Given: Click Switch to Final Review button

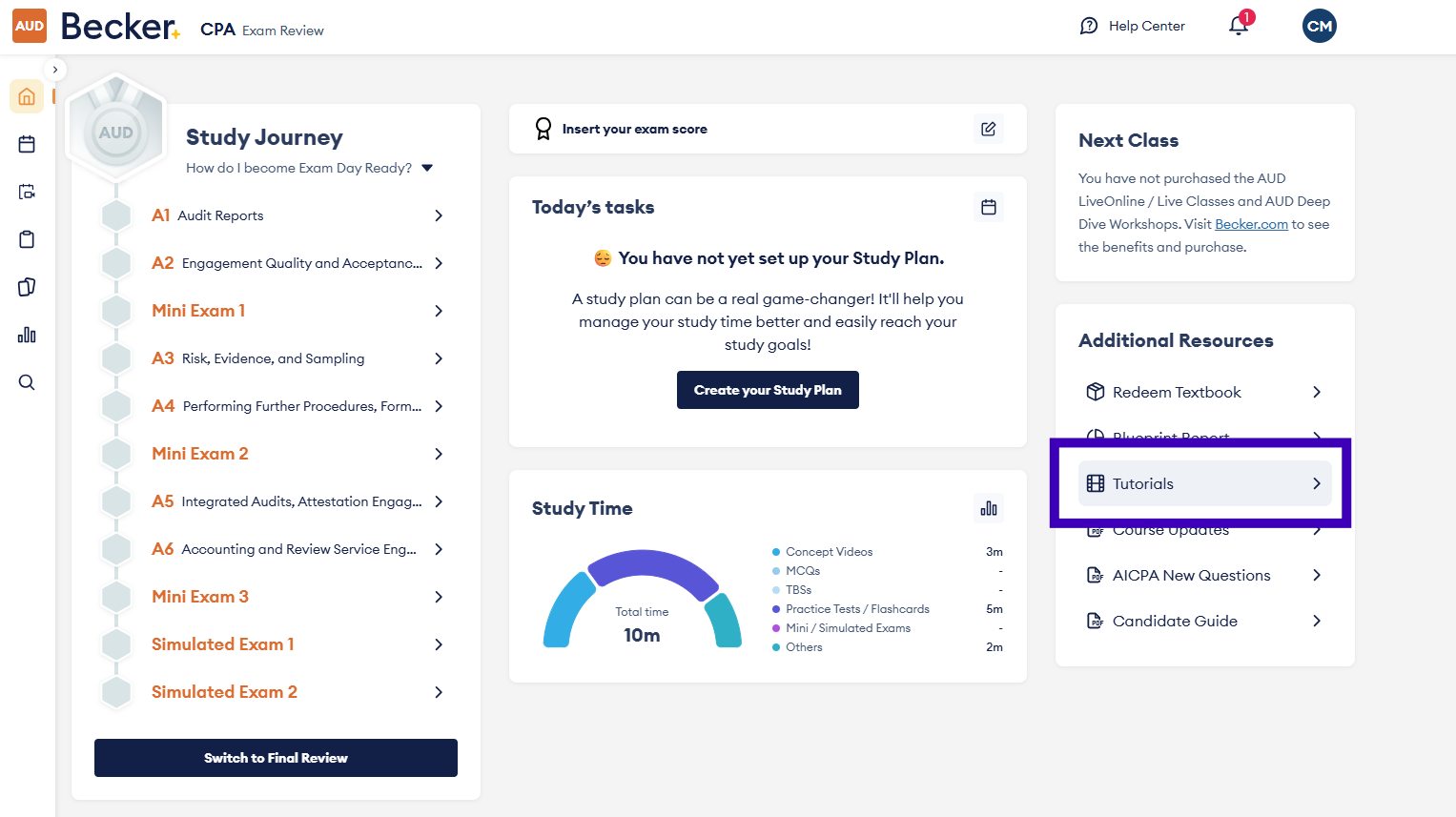Looking at the screenshot, I should [x=276, y=758].
